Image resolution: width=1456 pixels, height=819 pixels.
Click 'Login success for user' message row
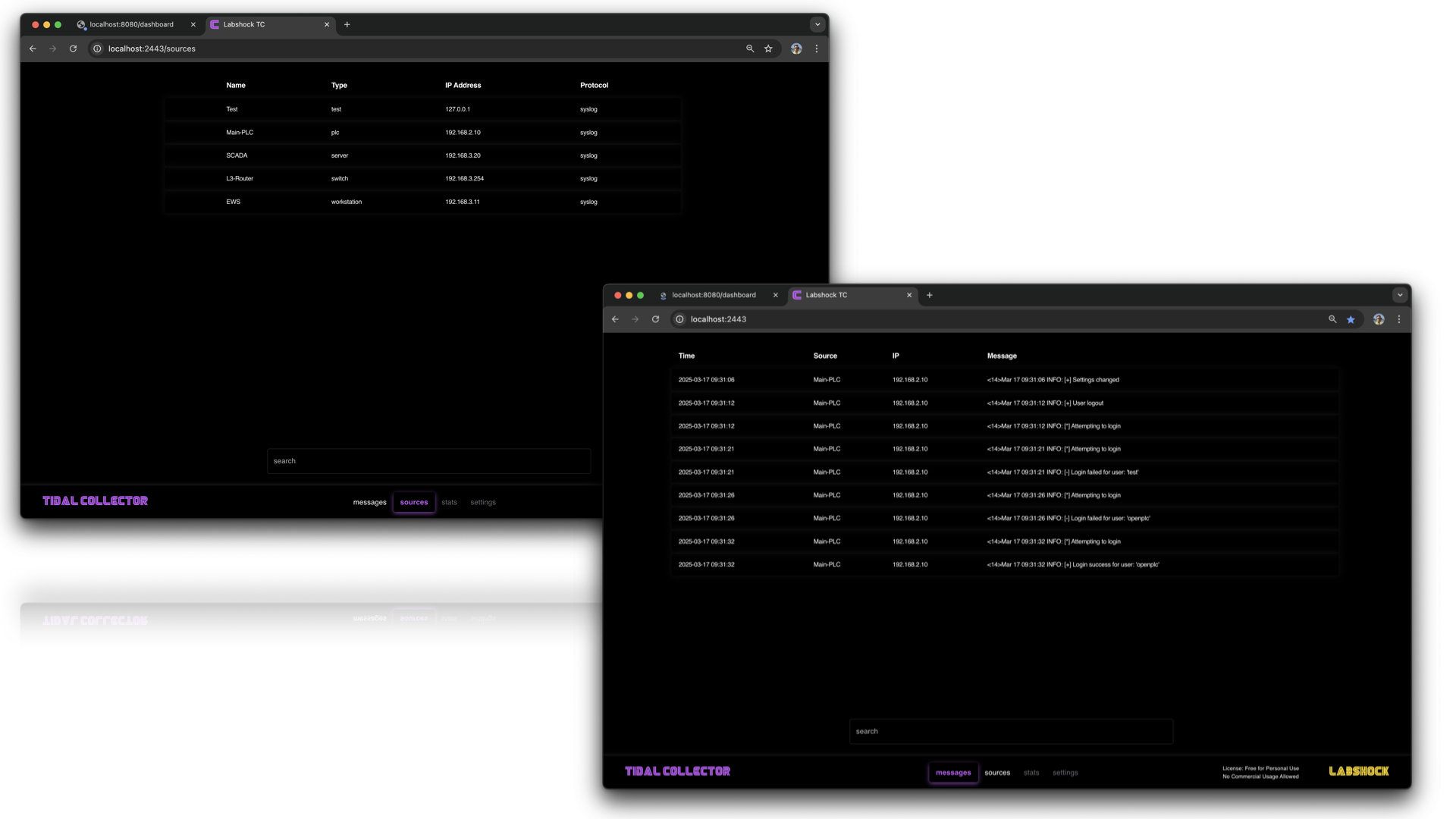(1005, 565)
